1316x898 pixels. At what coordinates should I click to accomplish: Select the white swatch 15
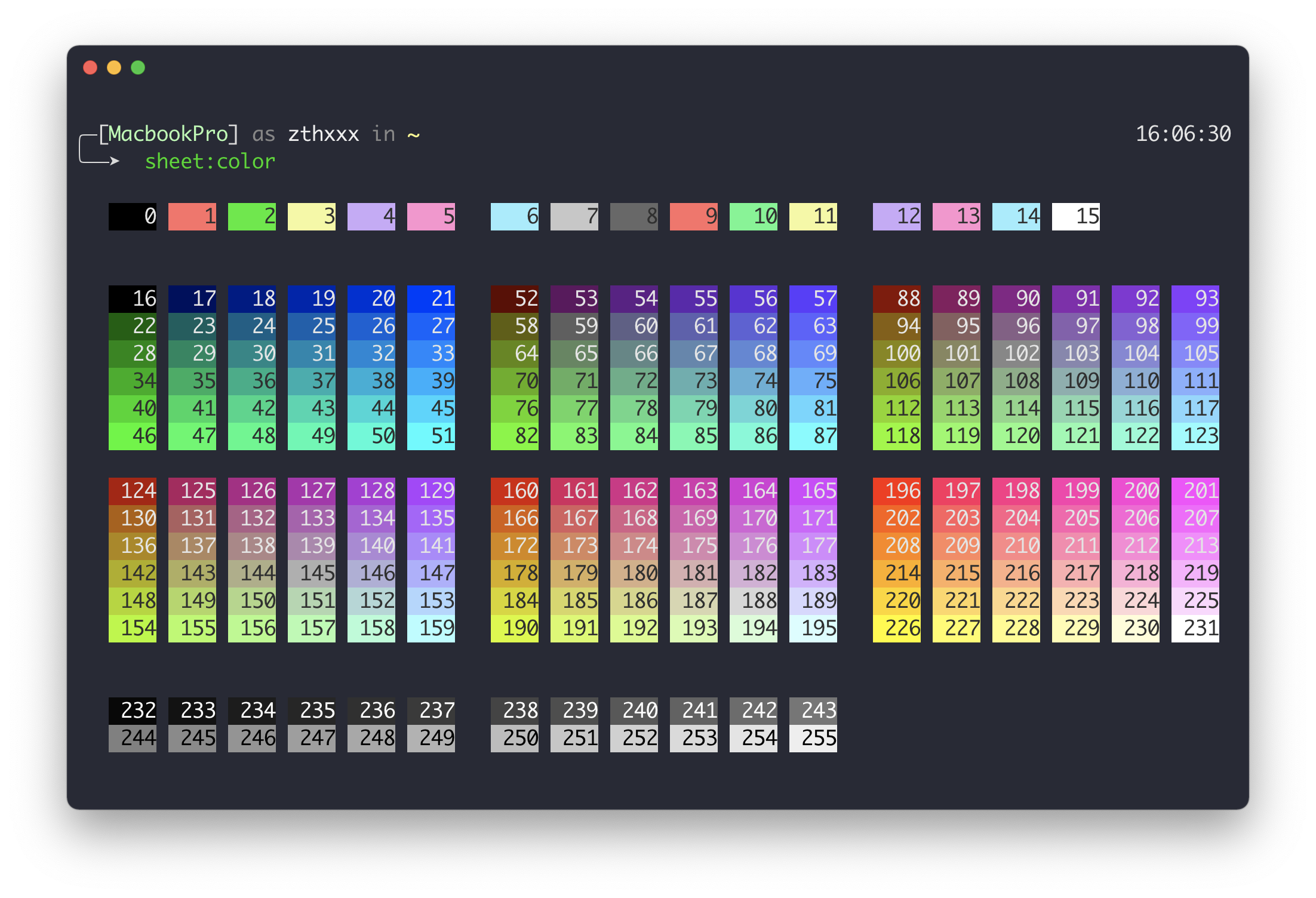pyautogui.click(x=1075, y=217)
